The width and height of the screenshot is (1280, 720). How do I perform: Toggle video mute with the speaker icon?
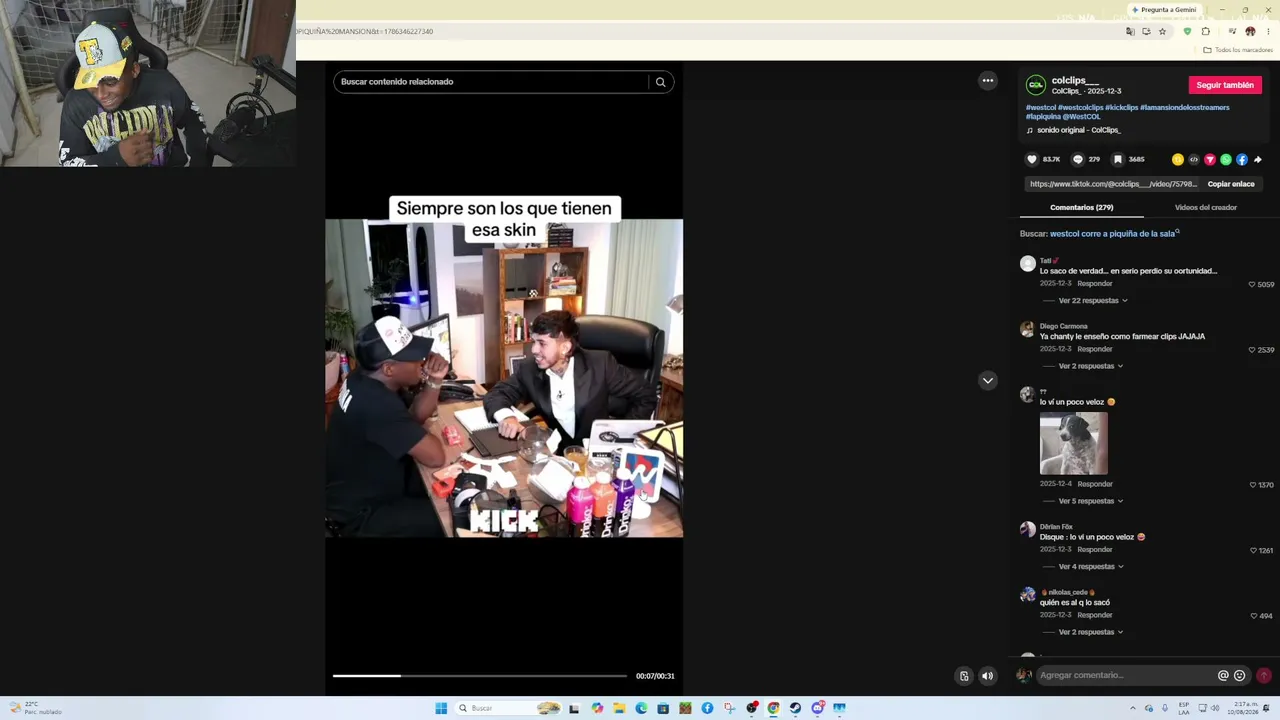tap(987, 676)
